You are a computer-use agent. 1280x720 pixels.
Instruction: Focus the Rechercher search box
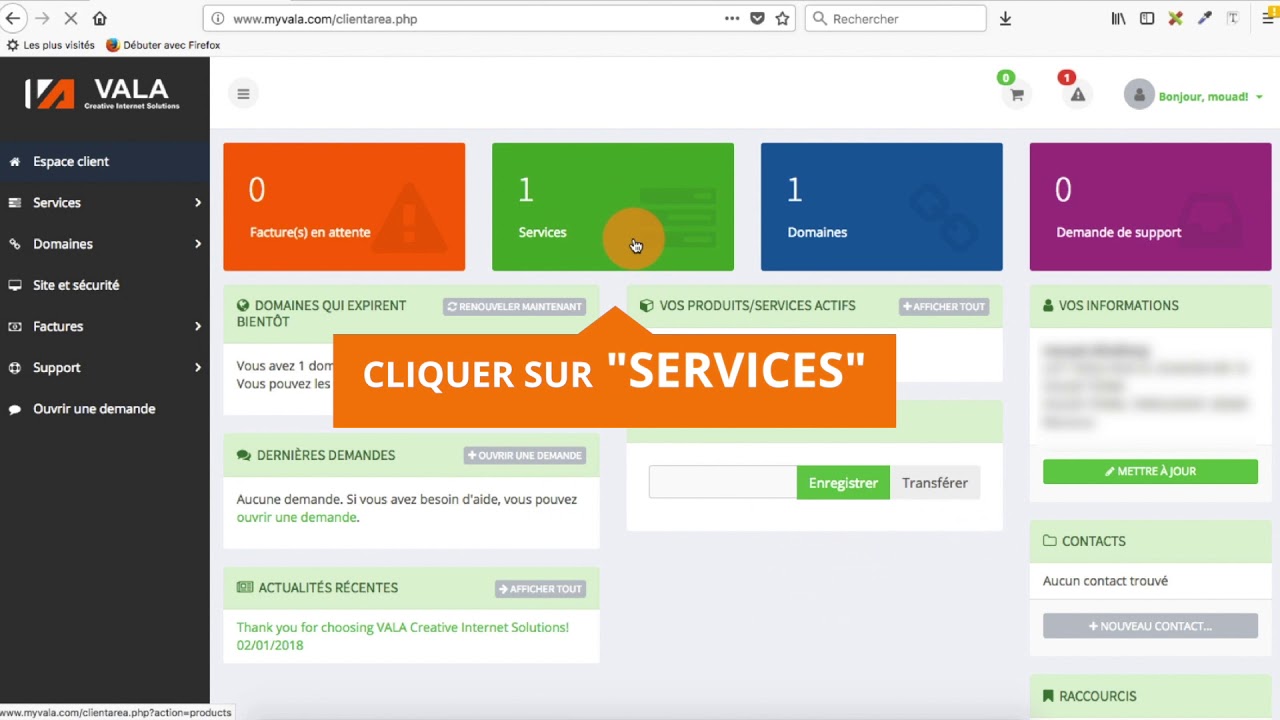pos(896,18)
